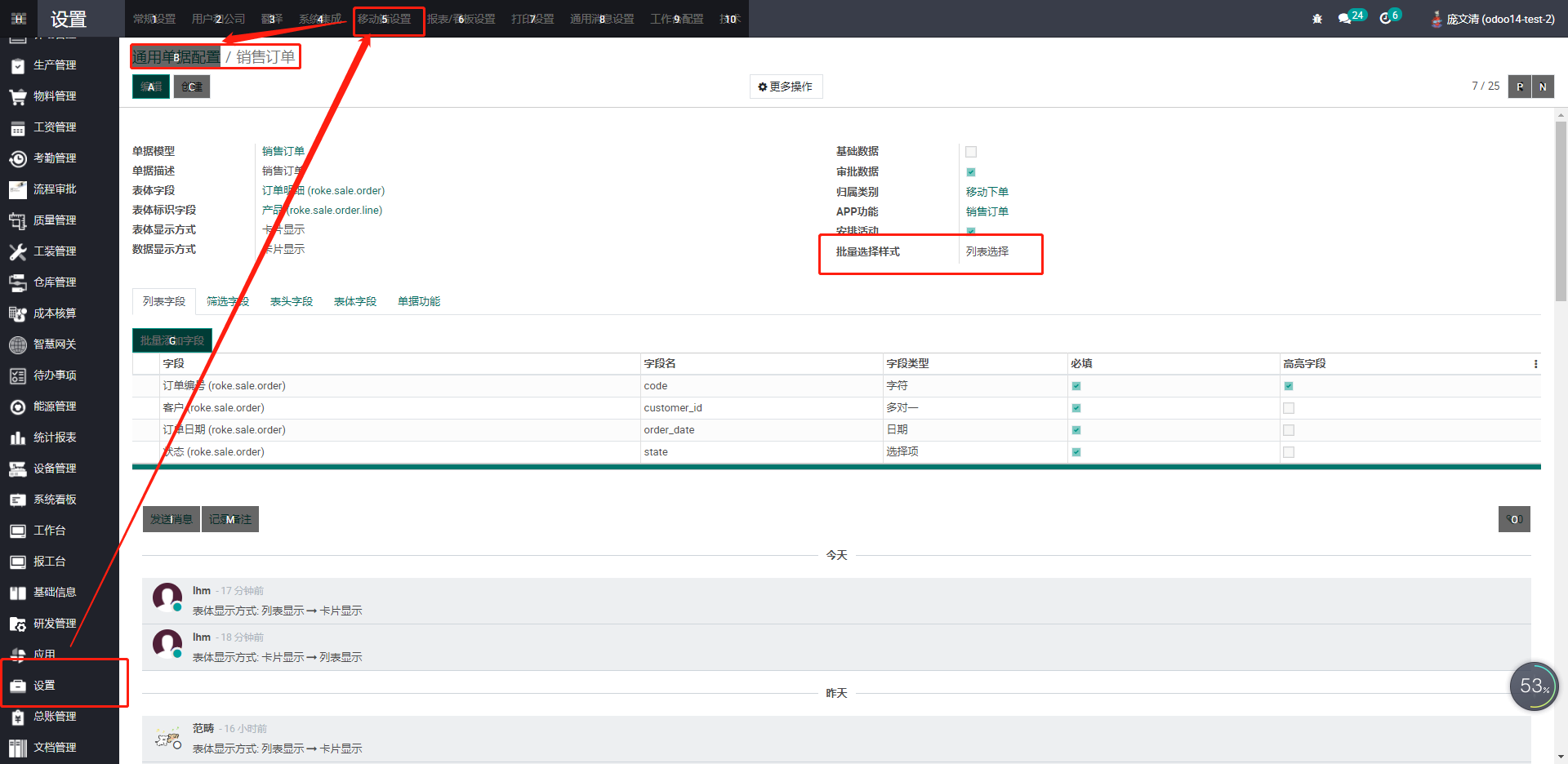Viewport: 1568px width, 764px height.
Task: Switch to the 表头字段 tab
Action: [x=292, y=302]
